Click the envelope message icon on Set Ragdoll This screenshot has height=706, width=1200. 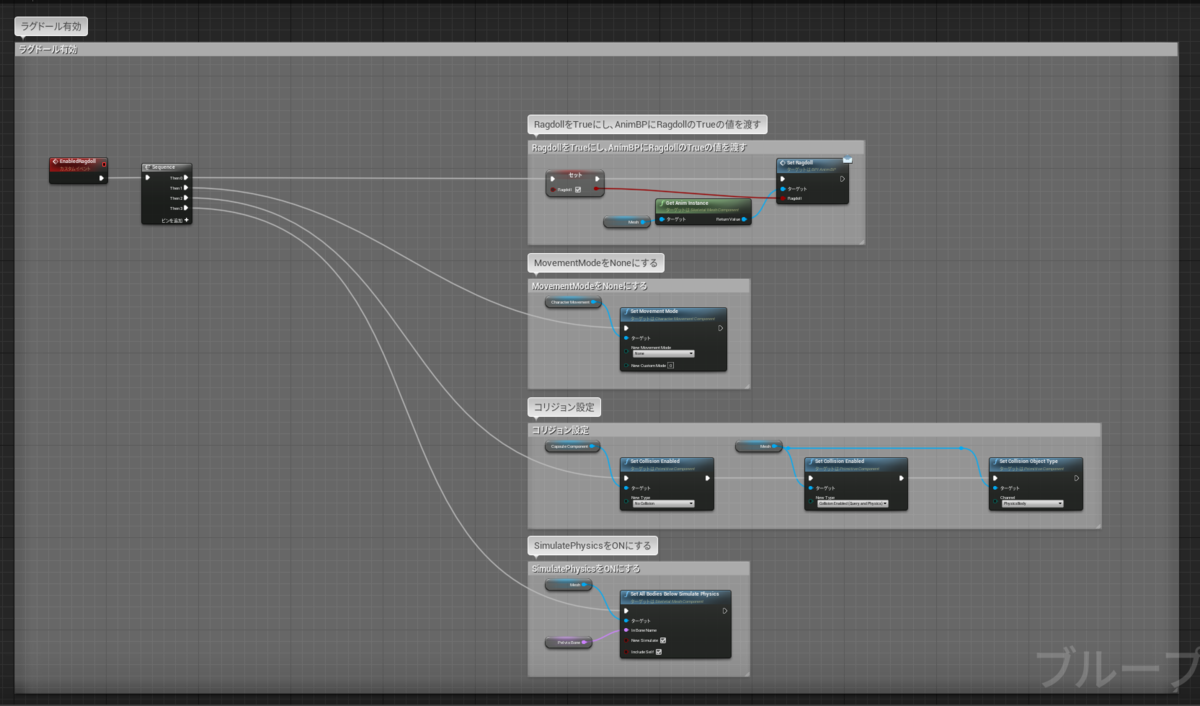(x=847, y=160)
